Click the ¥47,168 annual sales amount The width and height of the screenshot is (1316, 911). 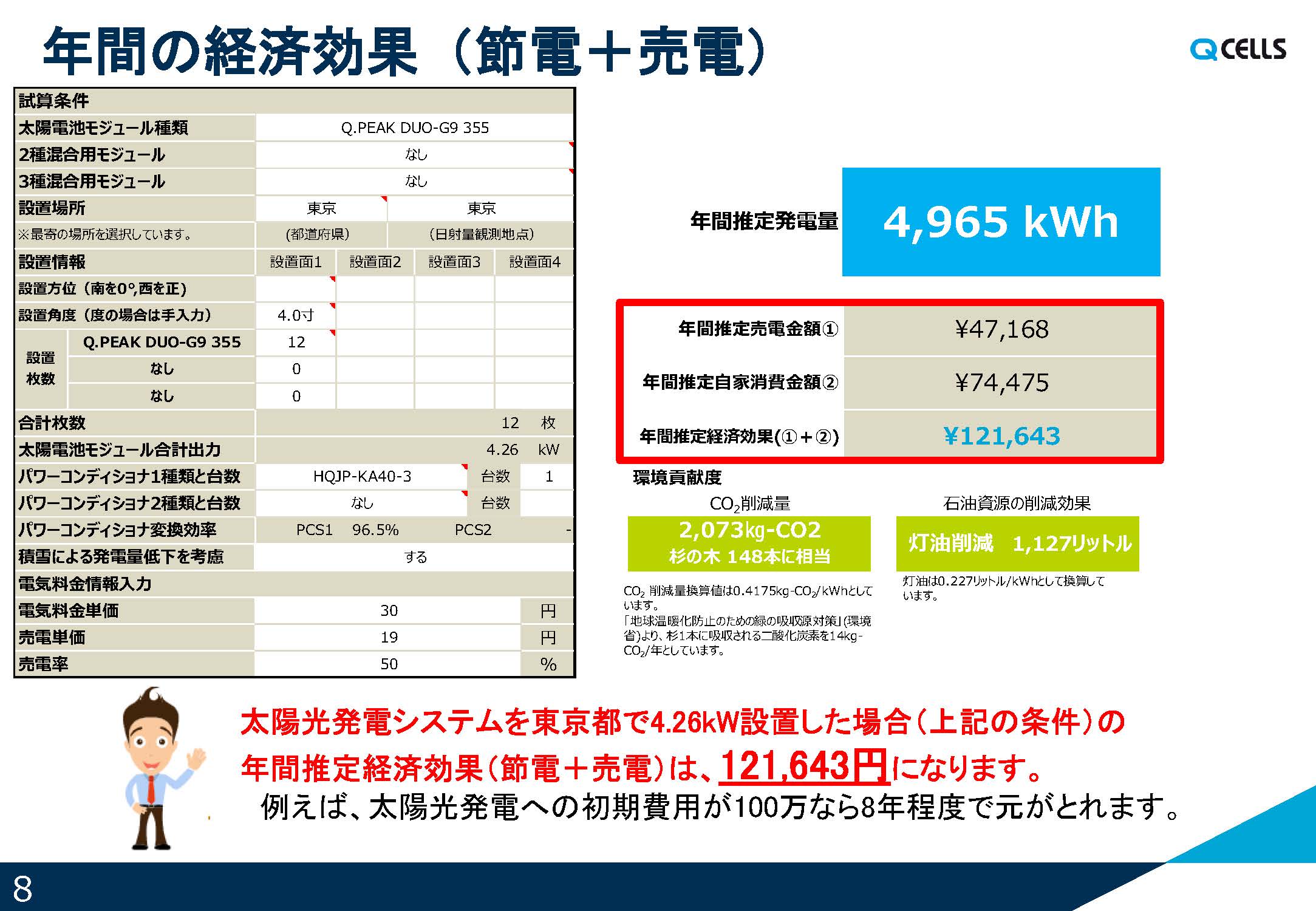[1001, 329]
